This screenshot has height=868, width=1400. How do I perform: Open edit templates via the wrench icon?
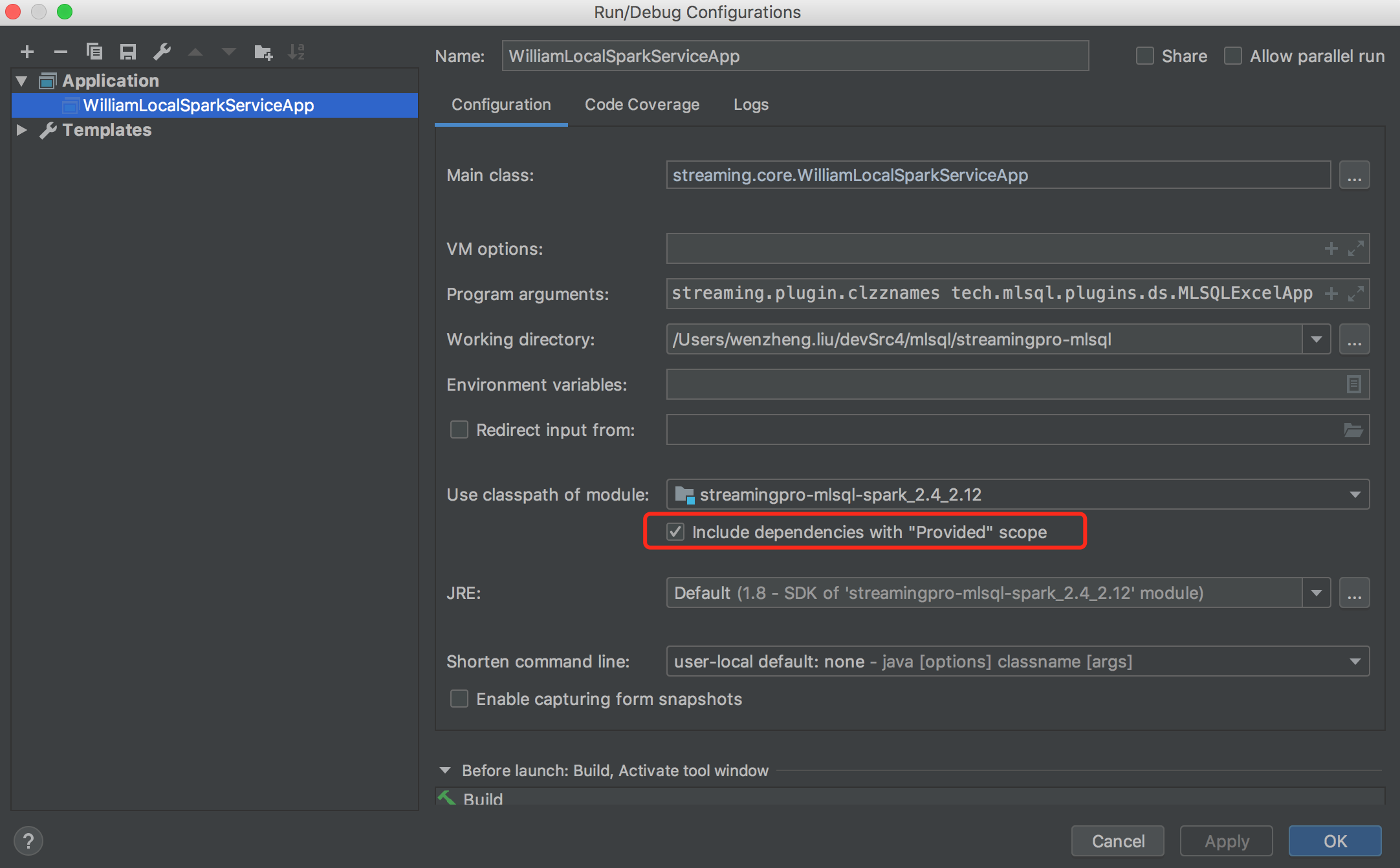click(x=162, y=52)
